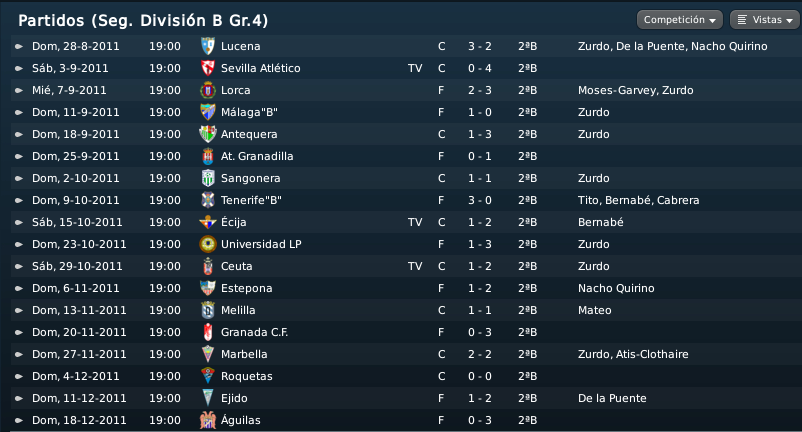The image size is (802, 432).
Task: Click the TV label on the Ceuta match
Action: (415, 266)
